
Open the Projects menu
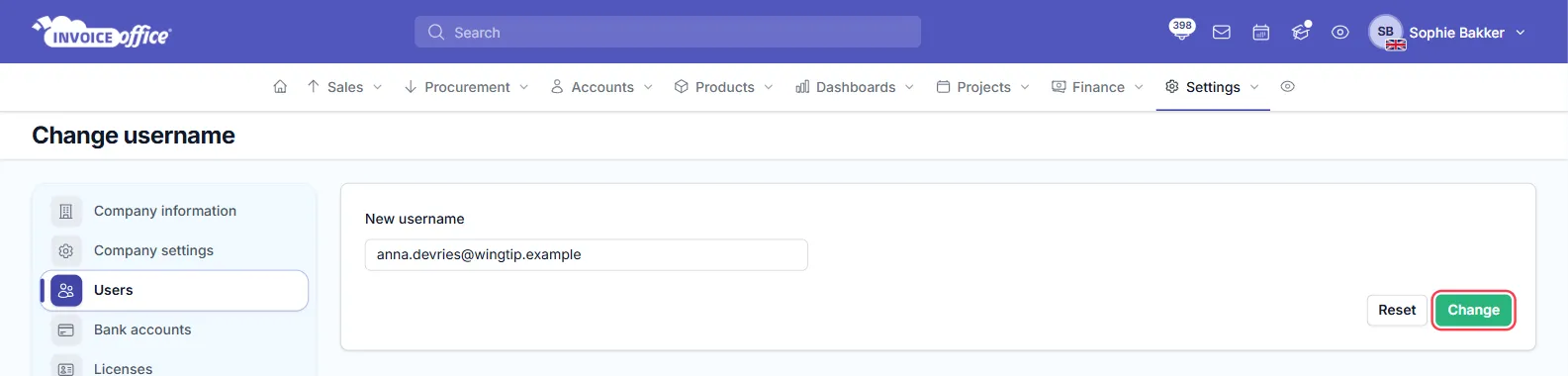click(984, 87)
